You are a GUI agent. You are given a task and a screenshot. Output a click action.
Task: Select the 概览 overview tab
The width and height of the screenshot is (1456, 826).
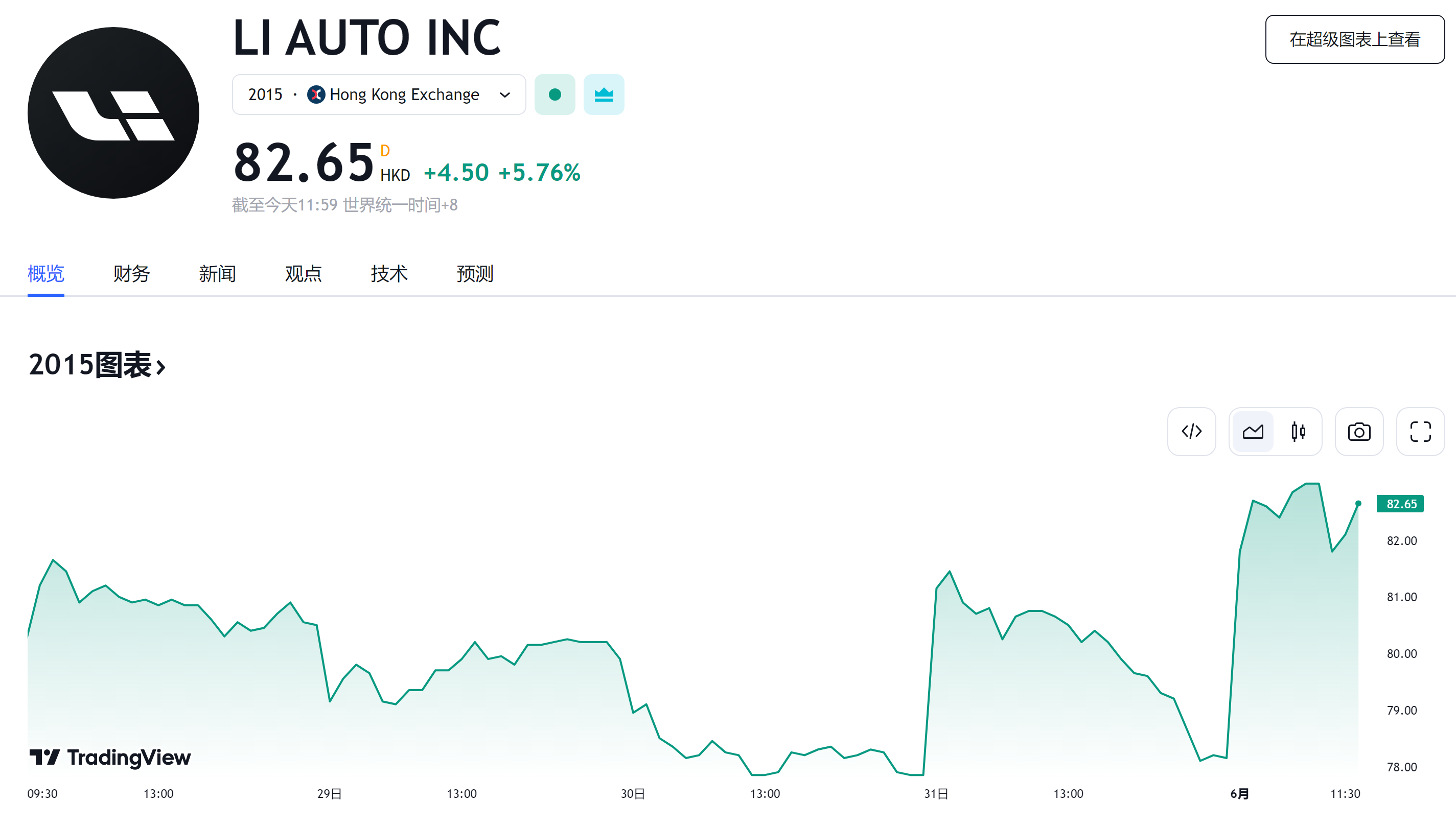45,274
